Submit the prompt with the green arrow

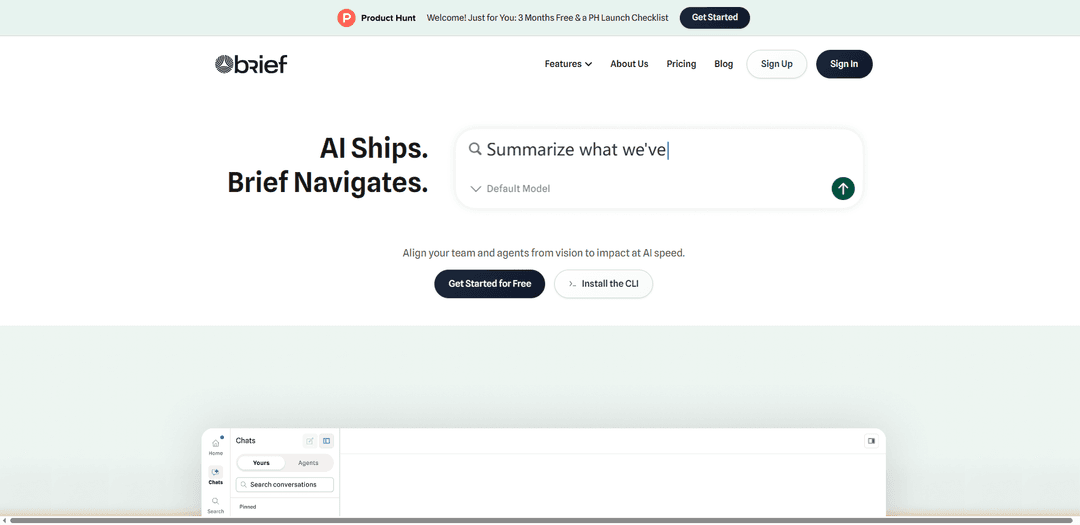pos(842,188)
